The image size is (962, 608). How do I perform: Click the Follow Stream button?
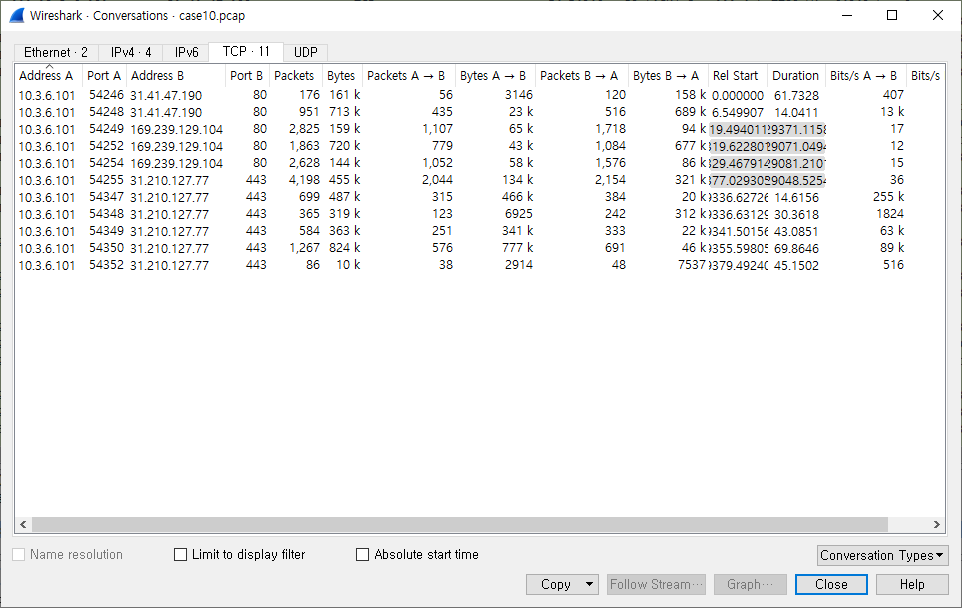(x=656, y=585)
